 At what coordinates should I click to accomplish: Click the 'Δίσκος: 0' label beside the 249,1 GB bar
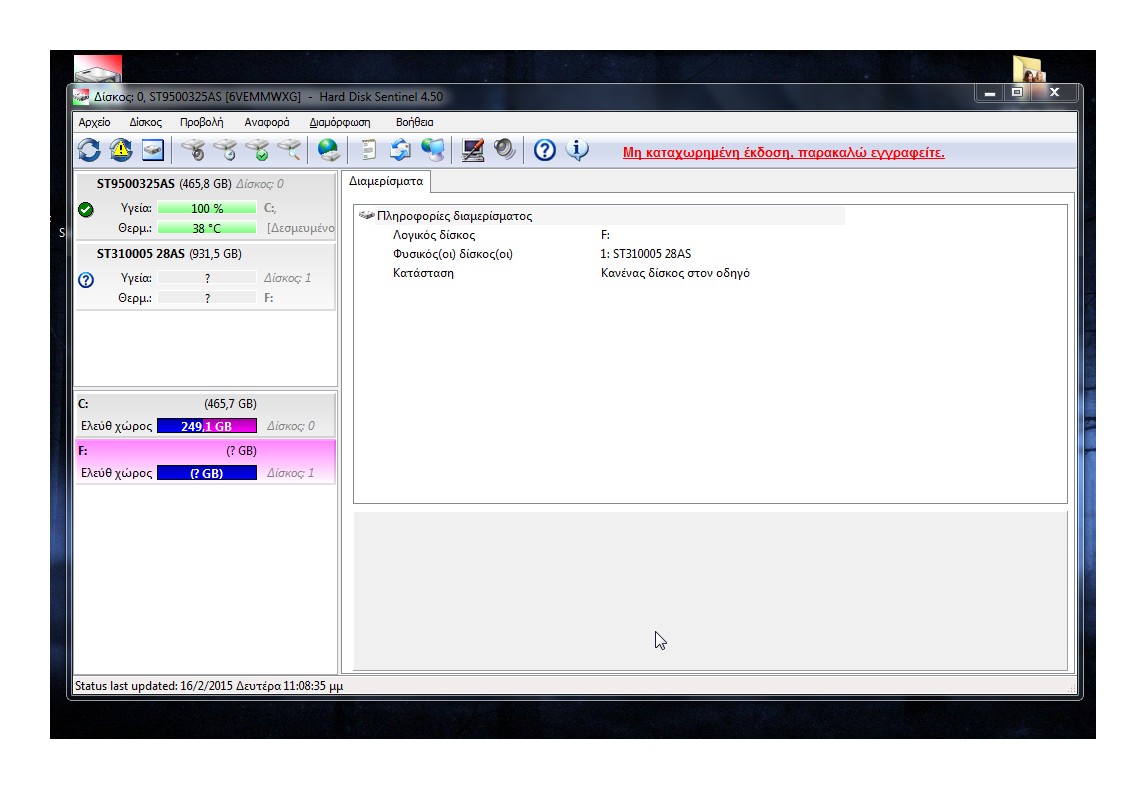[291, 426]
